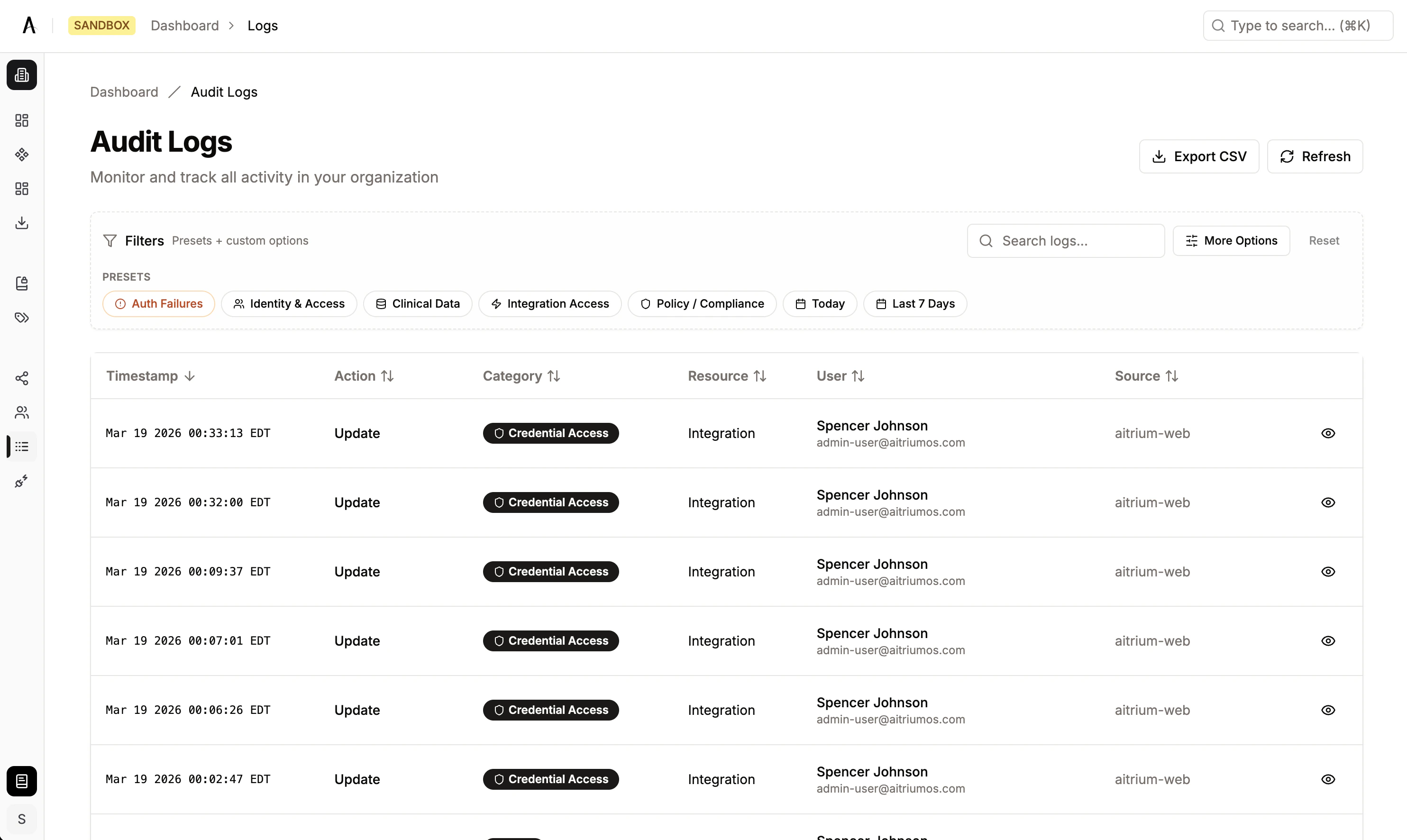Toggle the Auth Failures preset filter
1407x840 pixels.
[158, 303]
